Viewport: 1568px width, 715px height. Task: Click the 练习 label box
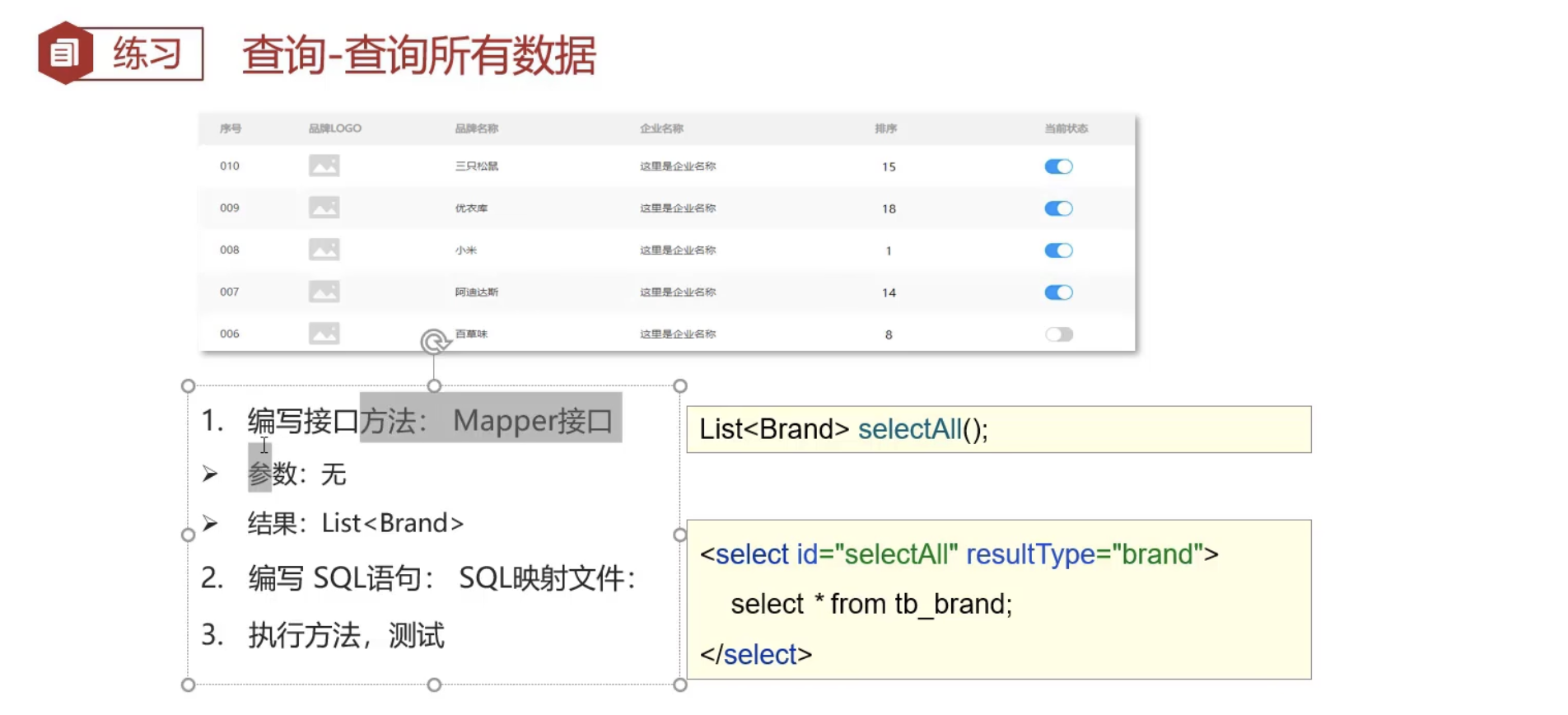[x=147, y=54]
